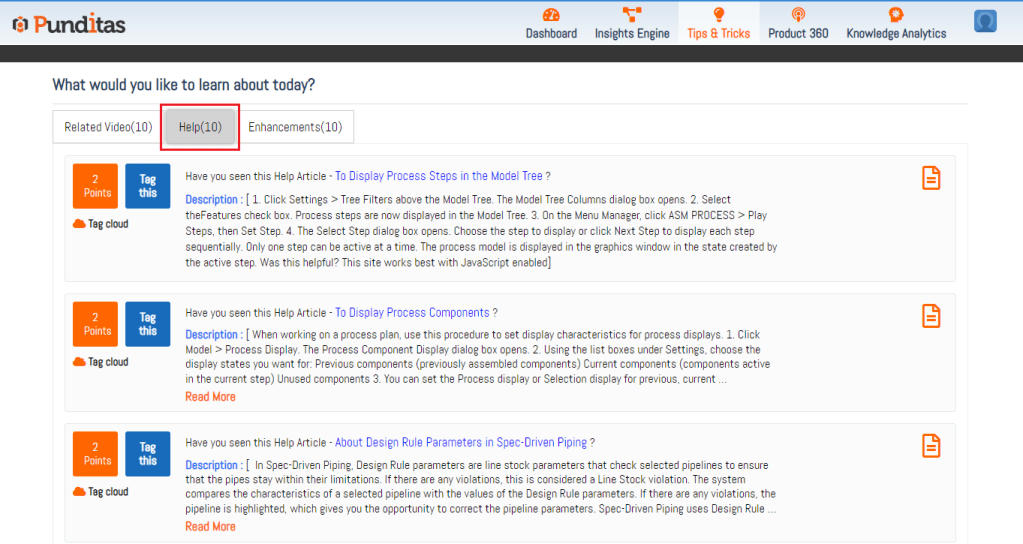Expand Read More under Design Rule Parameters description

tap(210, 527)
